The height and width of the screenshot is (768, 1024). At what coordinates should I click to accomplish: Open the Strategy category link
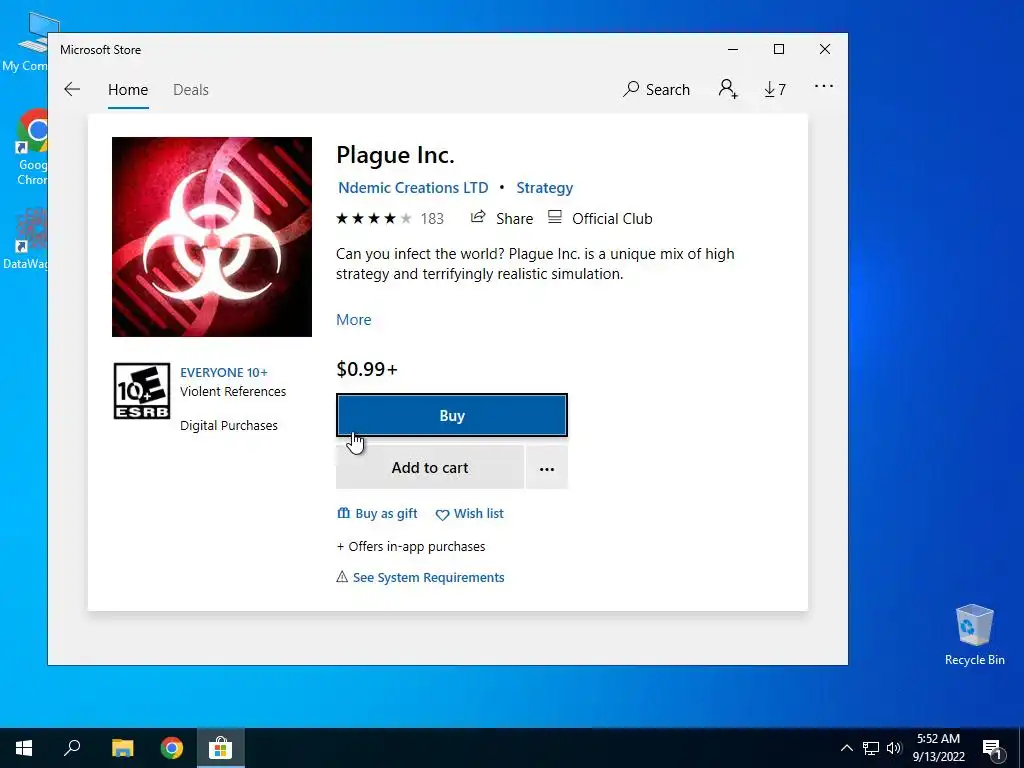click(545, 187)
